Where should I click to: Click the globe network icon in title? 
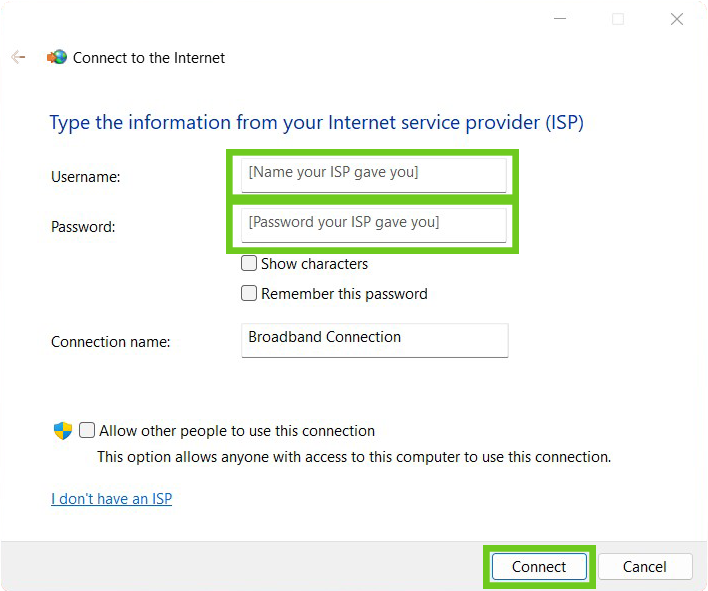57,58
